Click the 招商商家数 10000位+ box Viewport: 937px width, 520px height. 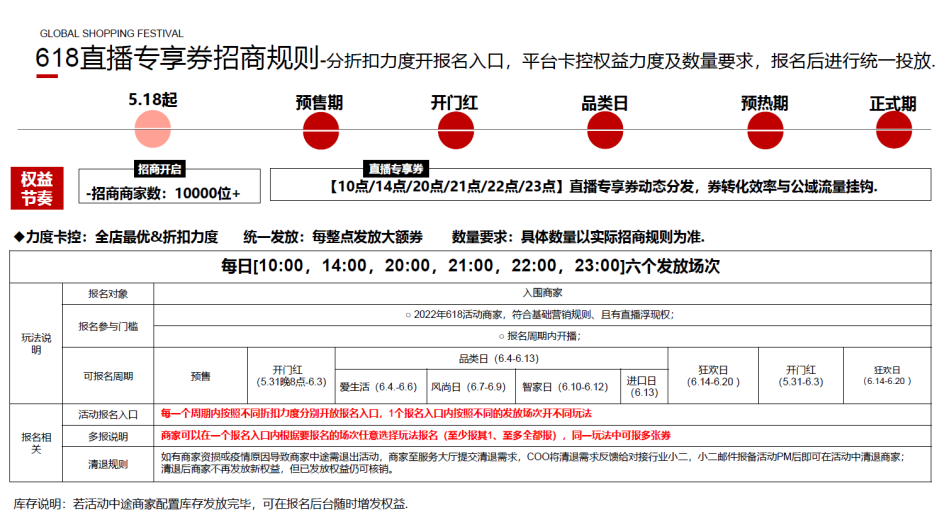tap(170, 186)
